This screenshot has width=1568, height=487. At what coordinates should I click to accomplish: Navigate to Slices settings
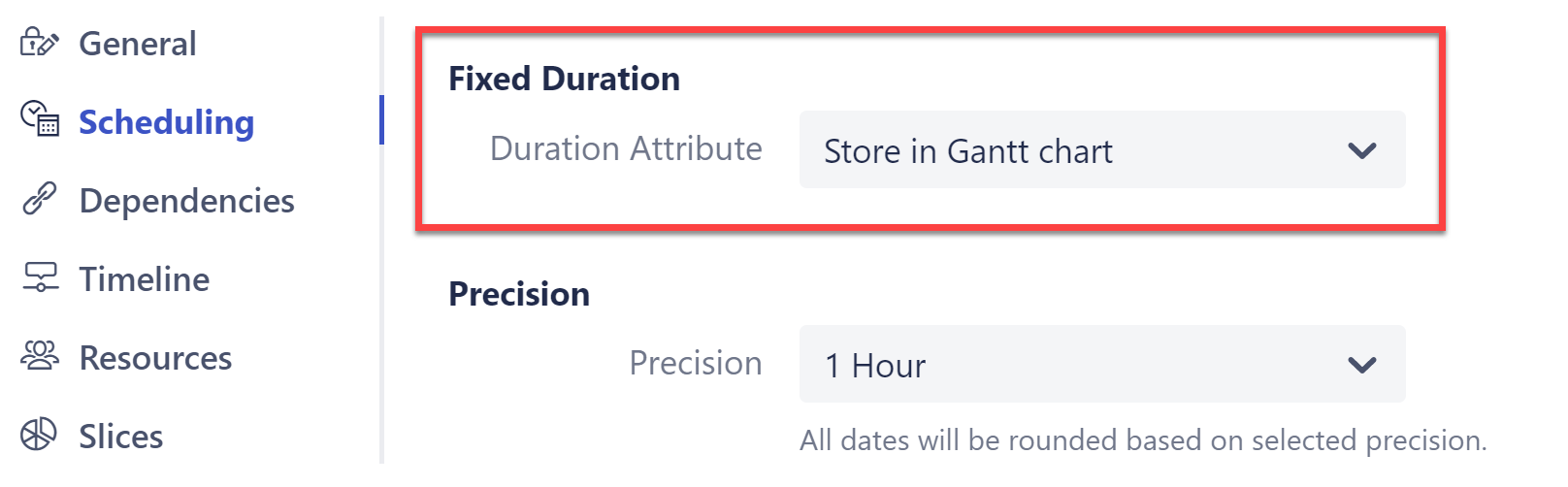(120, 437)
